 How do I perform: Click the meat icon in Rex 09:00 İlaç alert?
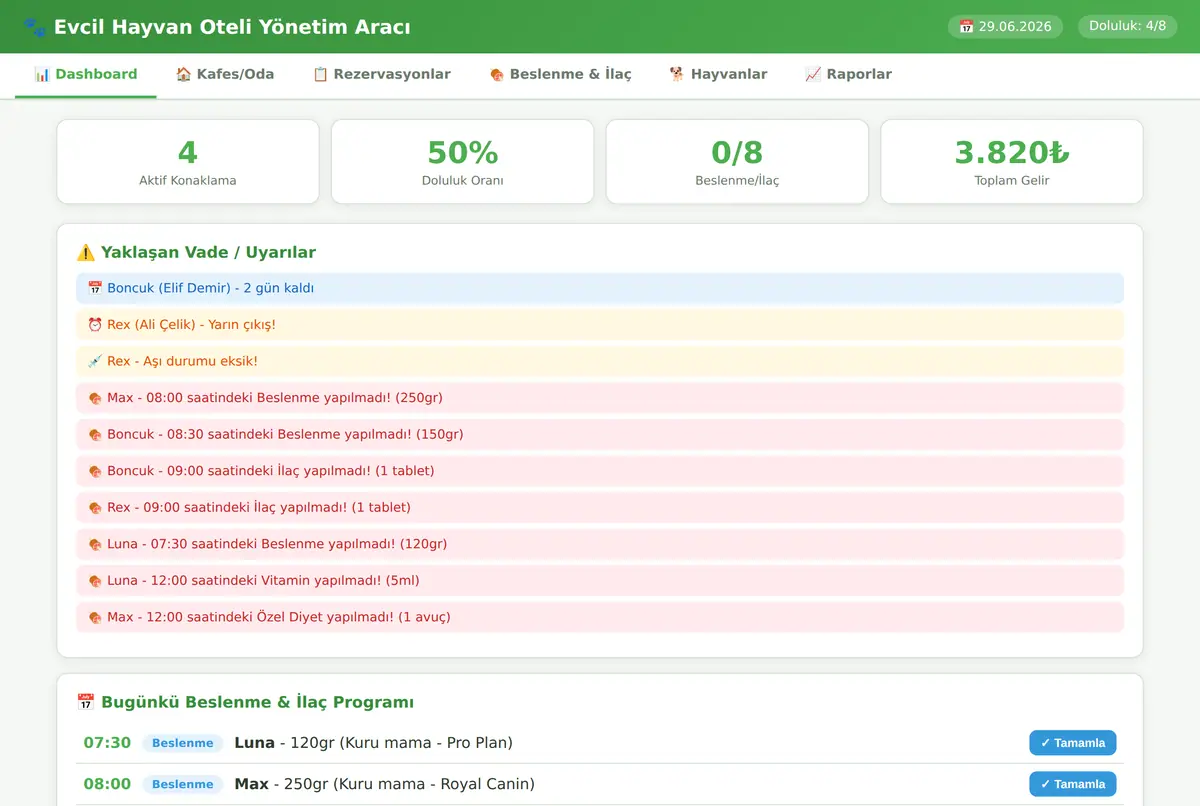(x=95, y=508)
